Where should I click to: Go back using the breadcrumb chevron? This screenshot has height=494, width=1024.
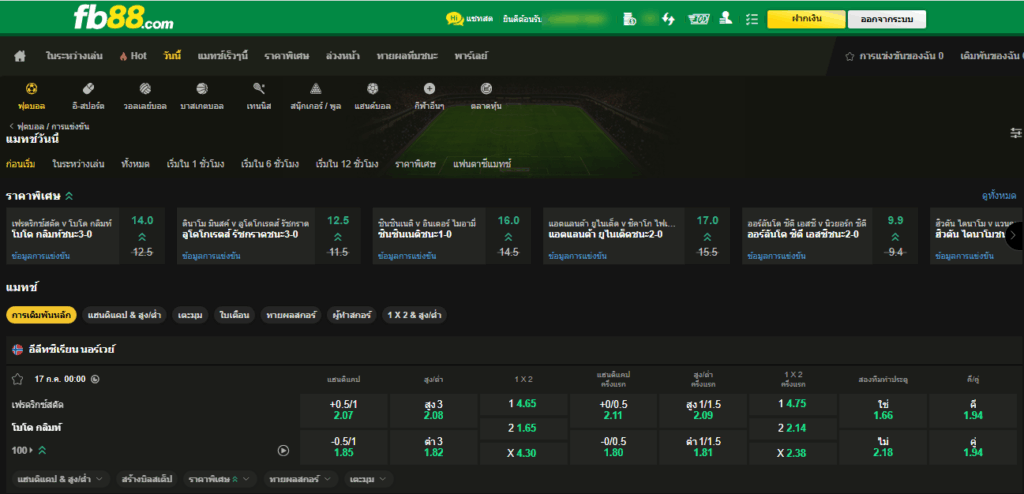click(12, 126)
